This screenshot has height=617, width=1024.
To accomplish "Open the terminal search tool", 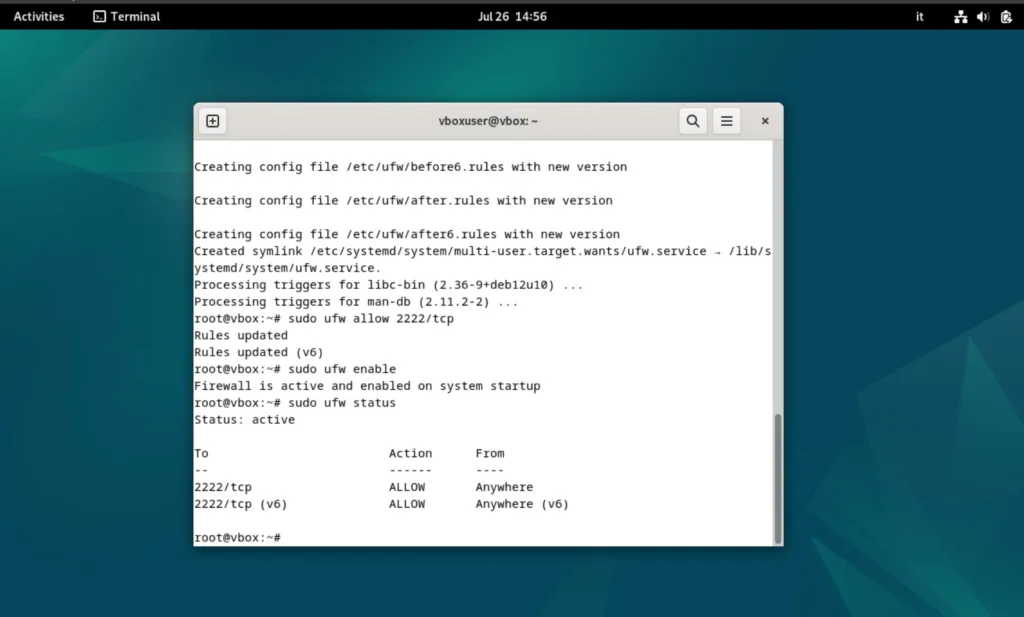I will tap(693, 121).
